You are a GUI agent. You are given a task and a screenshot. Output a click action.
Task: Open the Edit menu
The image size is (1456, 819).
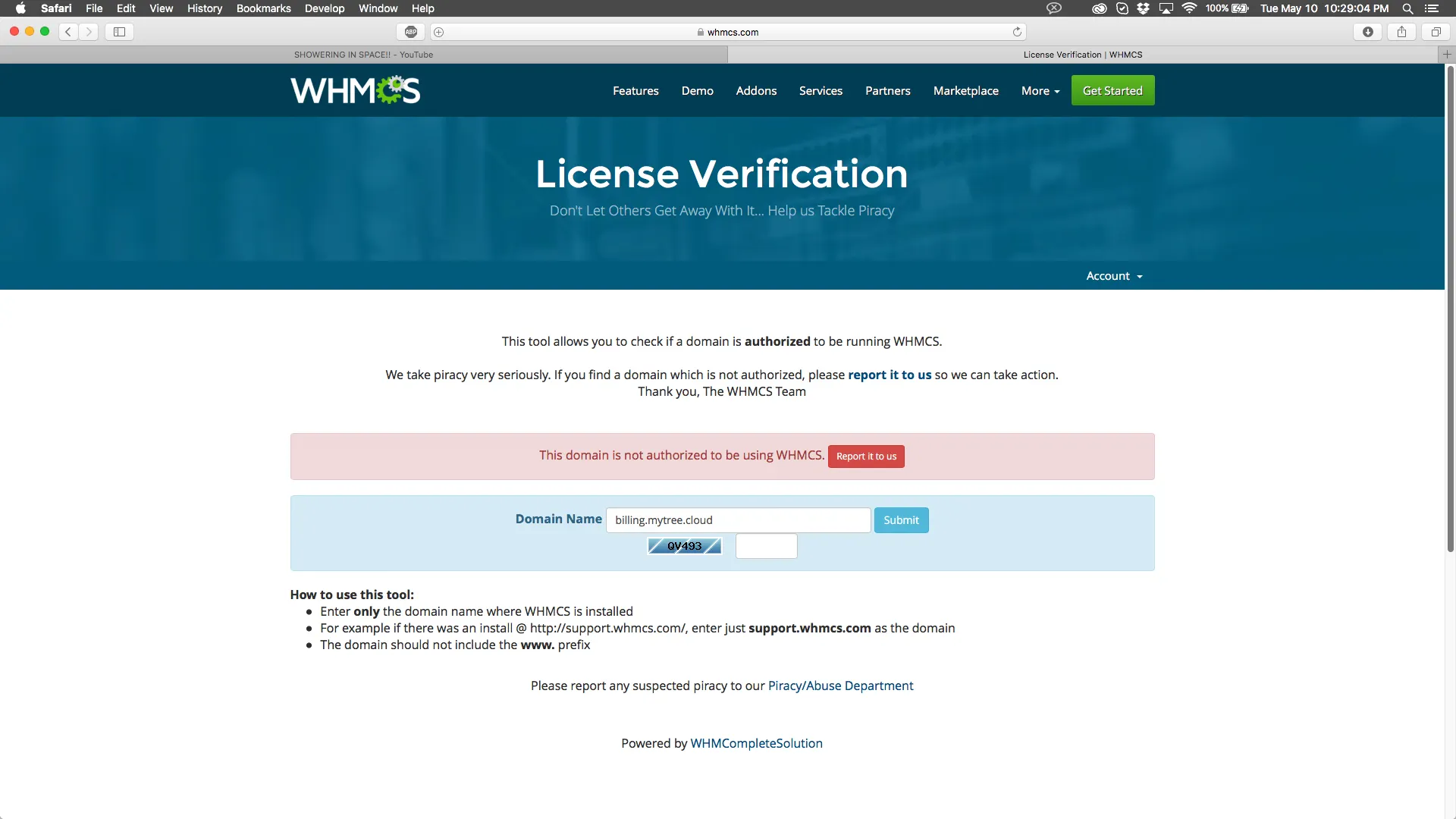tap(126, 8)
